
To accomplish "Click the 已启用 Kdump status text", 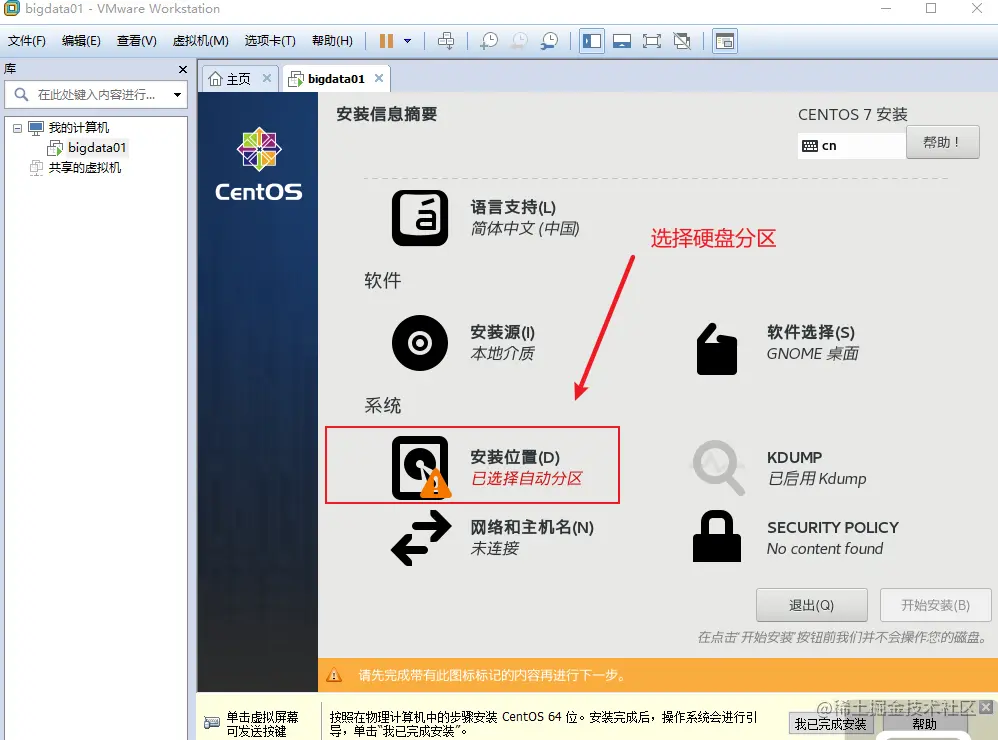I will [x=817, y=478].
